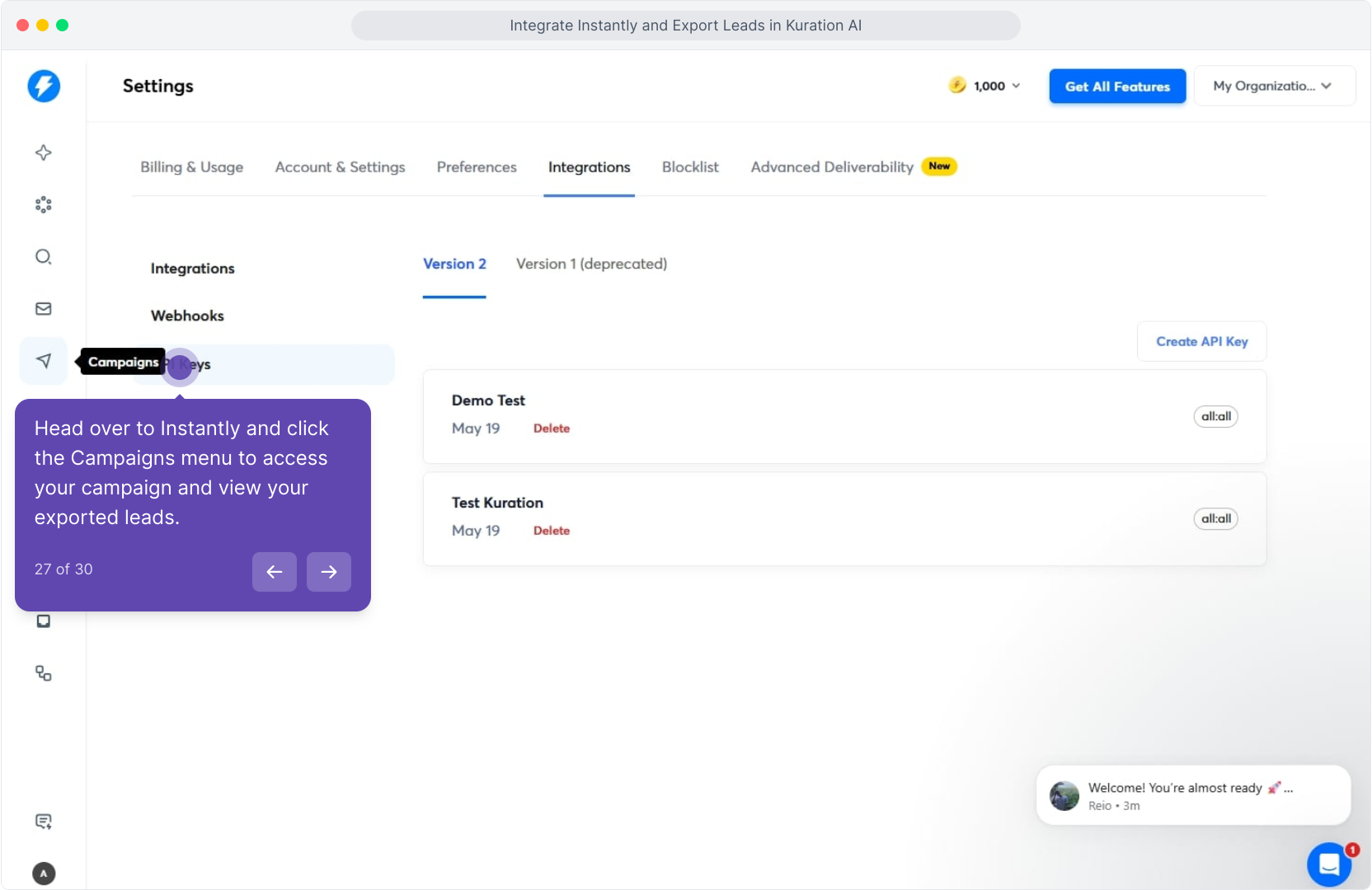
Task: Select Integrations in the left submenu
Action: tap(193, 269)
